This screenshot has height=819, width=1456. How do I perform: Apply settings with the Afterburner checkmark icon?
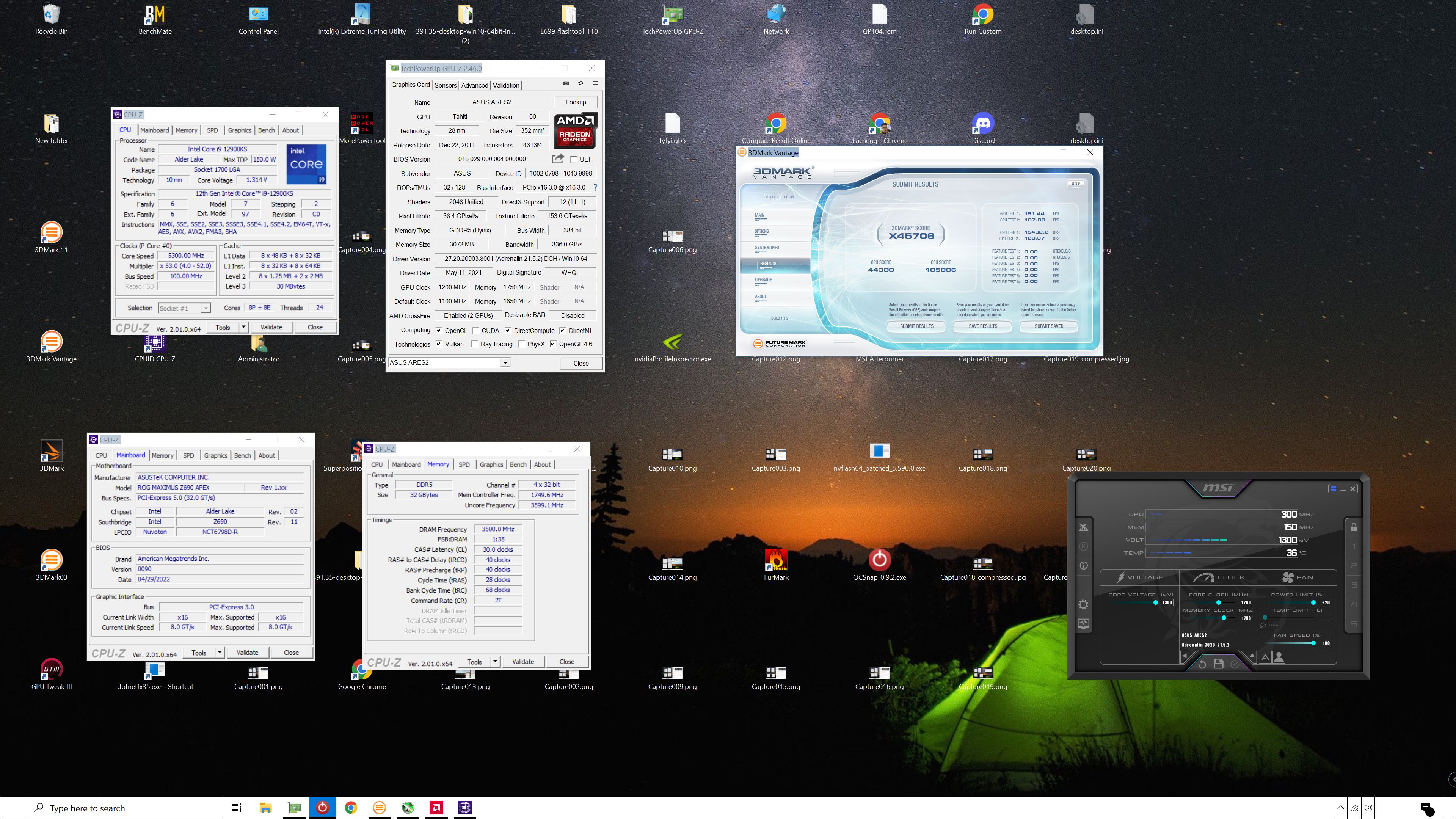pyautogui.click(x=1235, y=664)
